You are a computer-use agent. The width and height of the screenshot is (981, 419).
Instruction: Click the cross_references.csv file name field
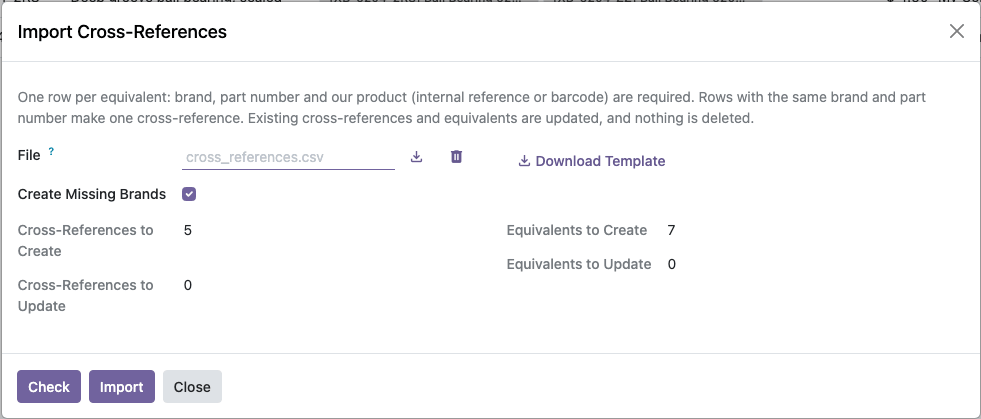pos(288,157)
